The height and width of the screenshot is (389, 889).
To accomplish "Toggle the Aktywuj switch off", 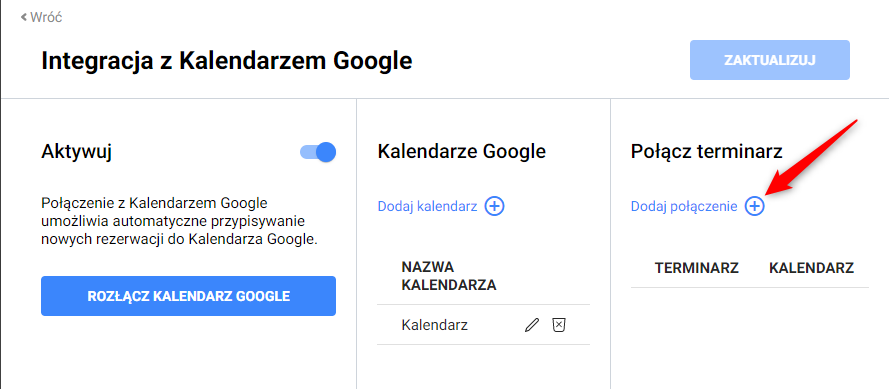I will point(318,153).
